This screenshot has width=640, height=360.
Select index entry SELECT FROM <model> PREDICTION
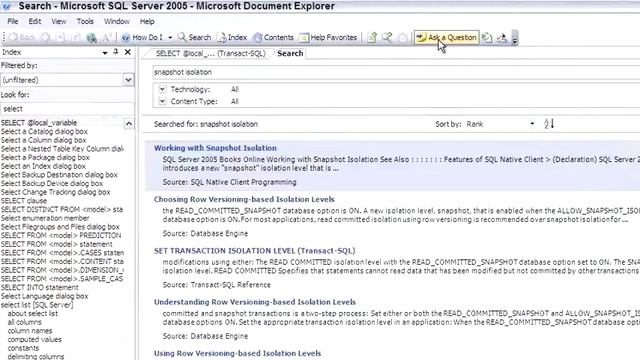61,235
